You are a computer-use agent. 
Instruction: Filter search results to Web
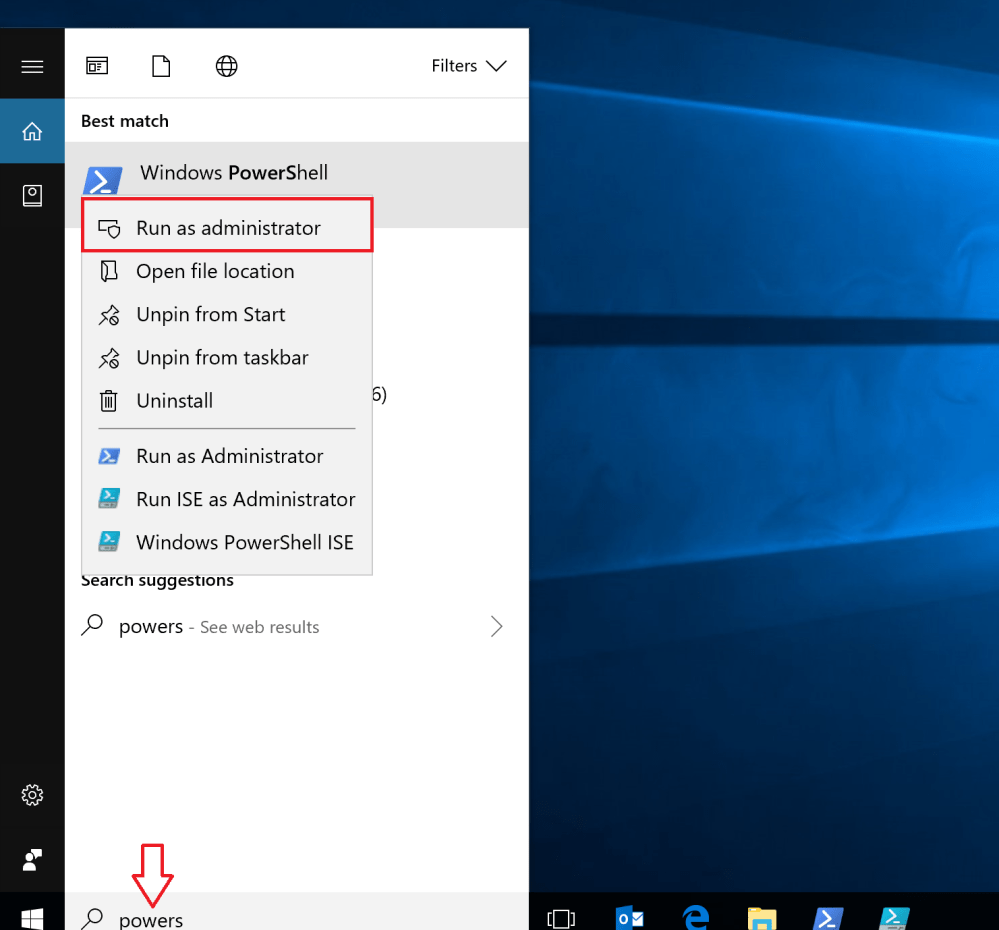pyautogui.click(x=226, y=65)
